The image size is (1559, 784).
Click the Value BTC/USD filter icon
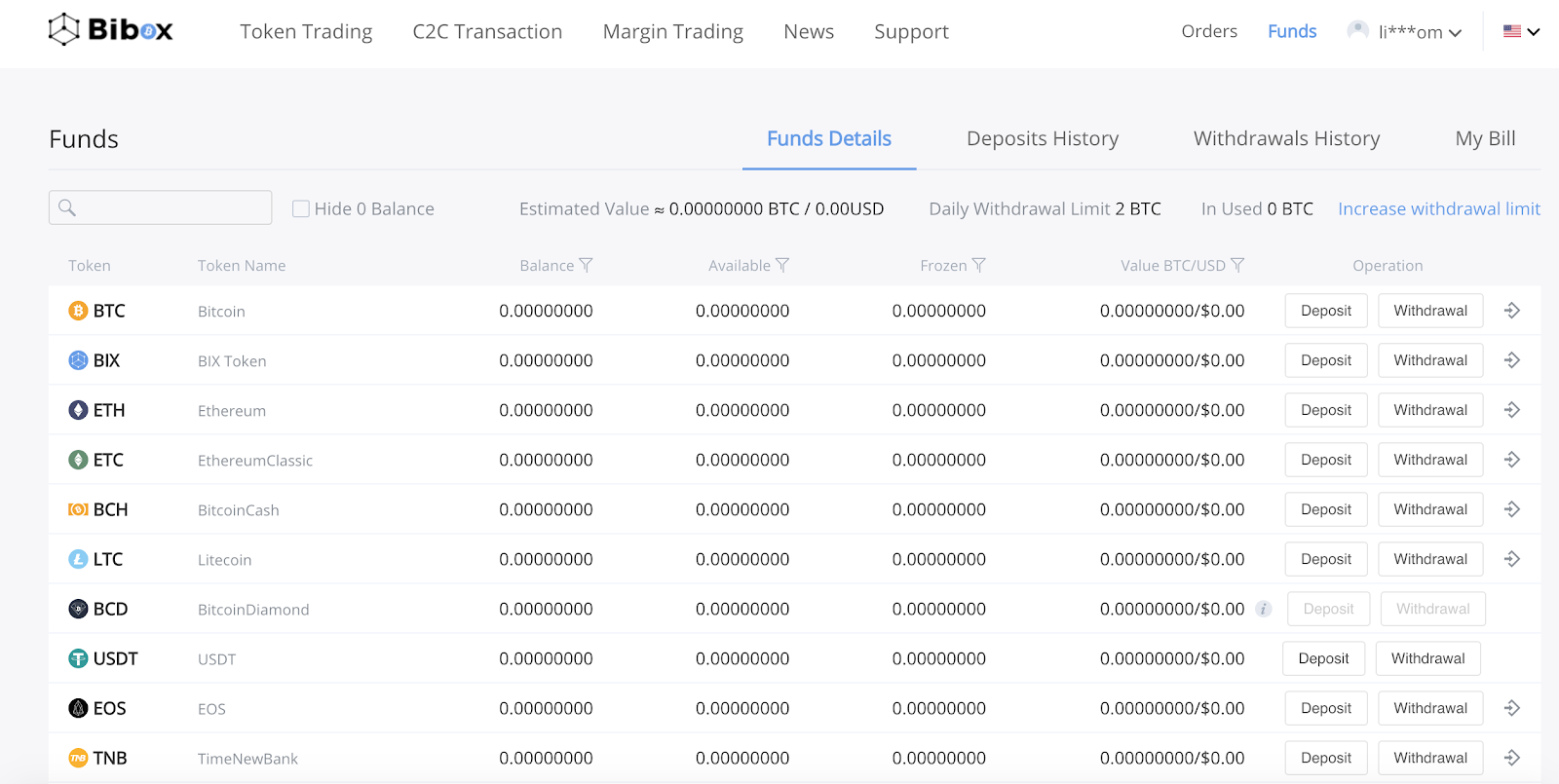(x=1237, y=265)
